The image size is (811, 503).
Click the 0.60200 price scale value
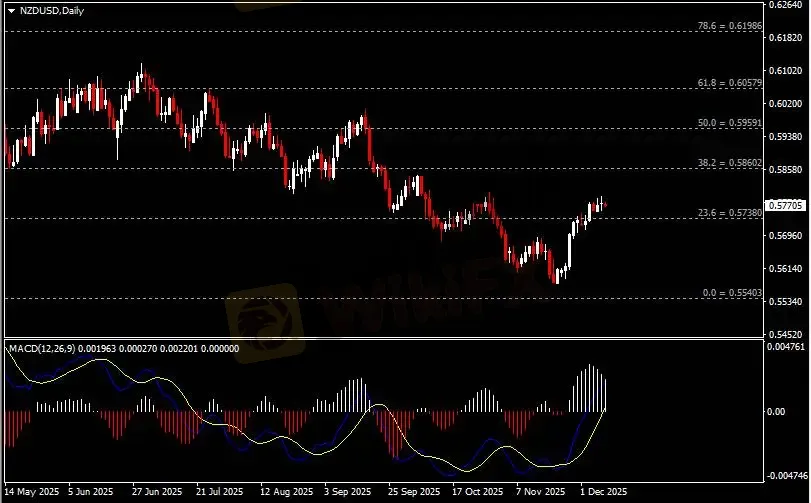[x=786, y=103]
